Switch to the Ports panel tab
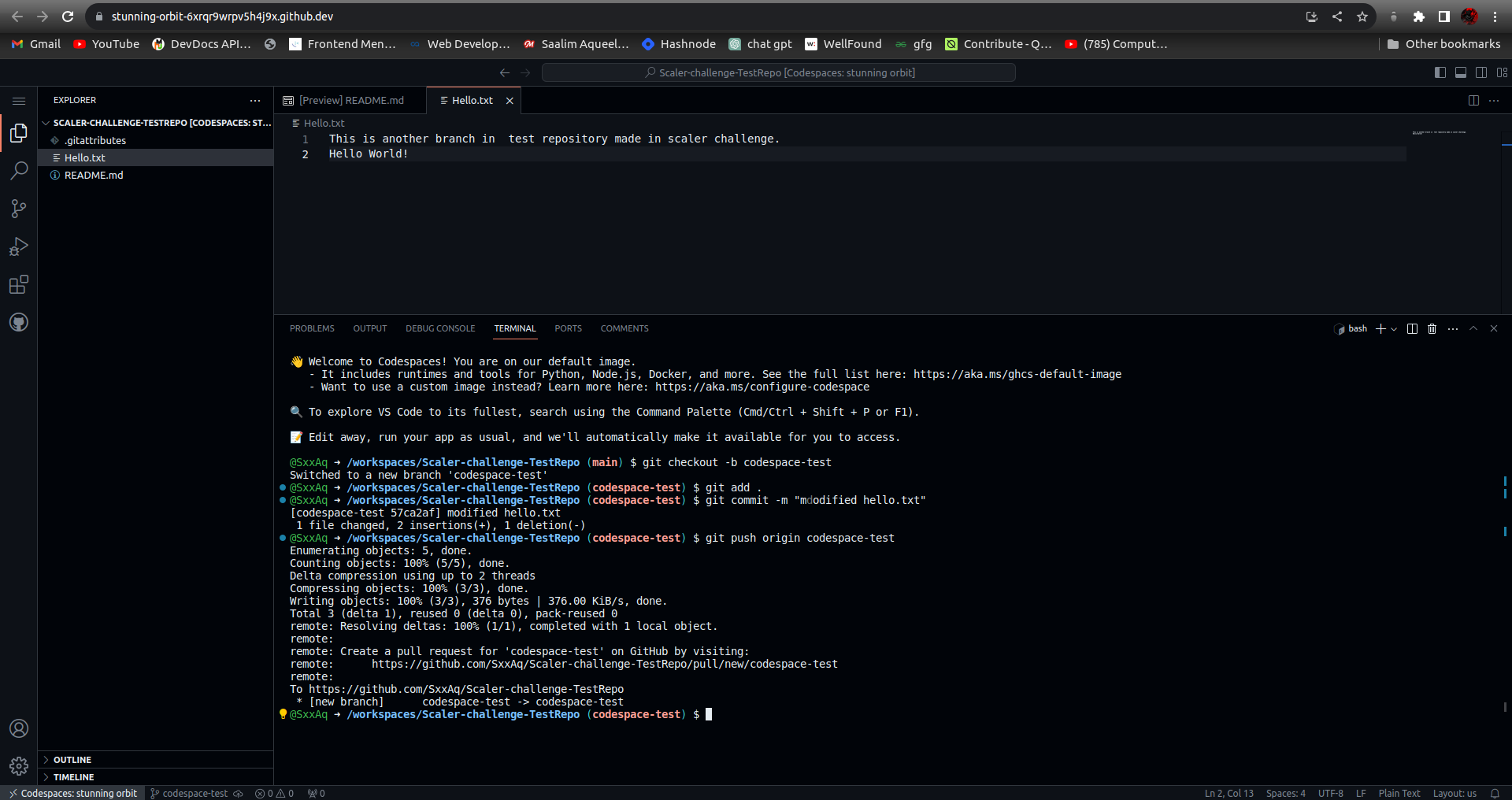The image size is (1512, 800). [569, 328]
